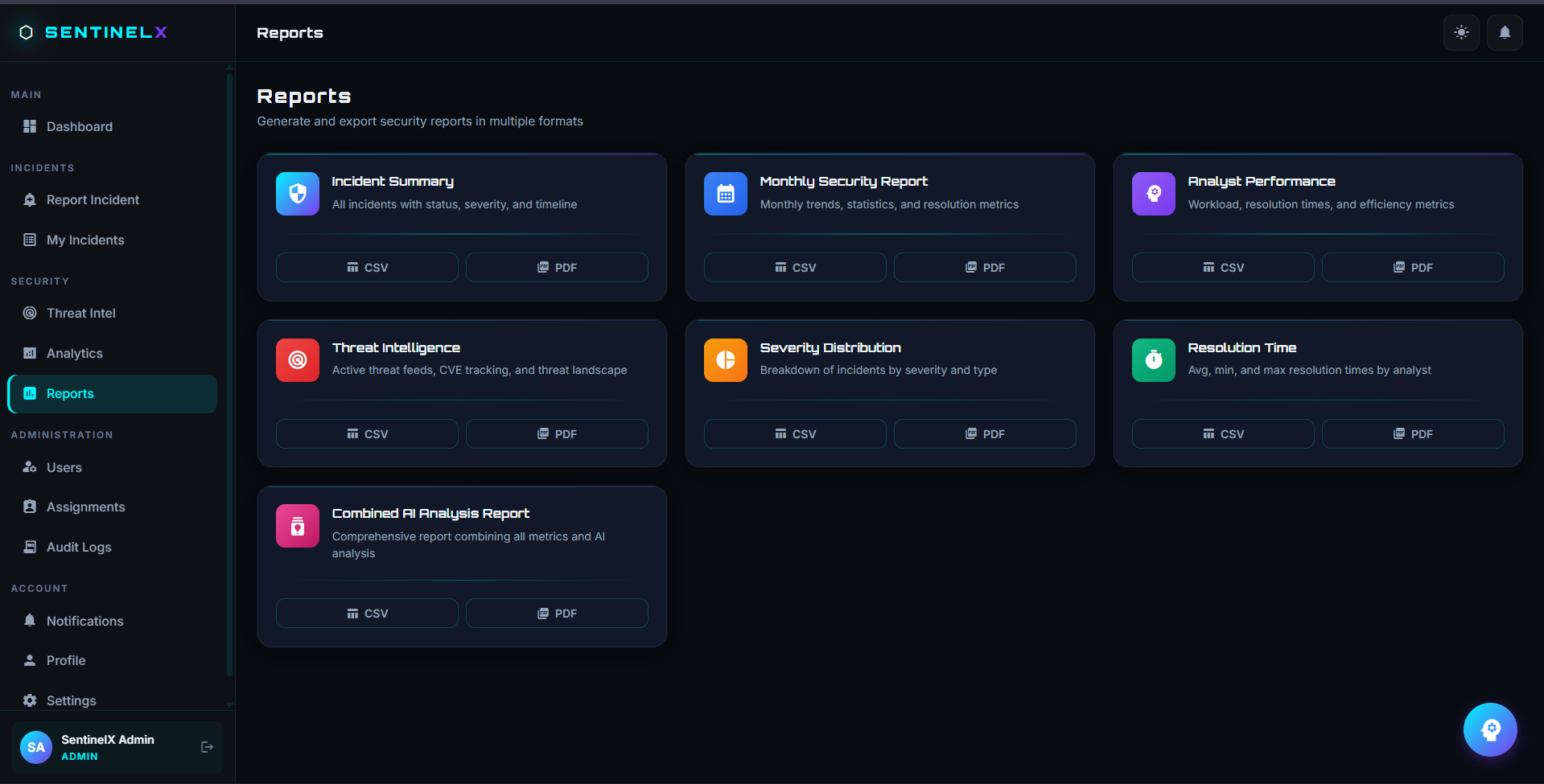Image resolution: width=1544 pixels, height=784 pixels.
Task: Export Incident Summary as PDF
Action: (557, 268)
